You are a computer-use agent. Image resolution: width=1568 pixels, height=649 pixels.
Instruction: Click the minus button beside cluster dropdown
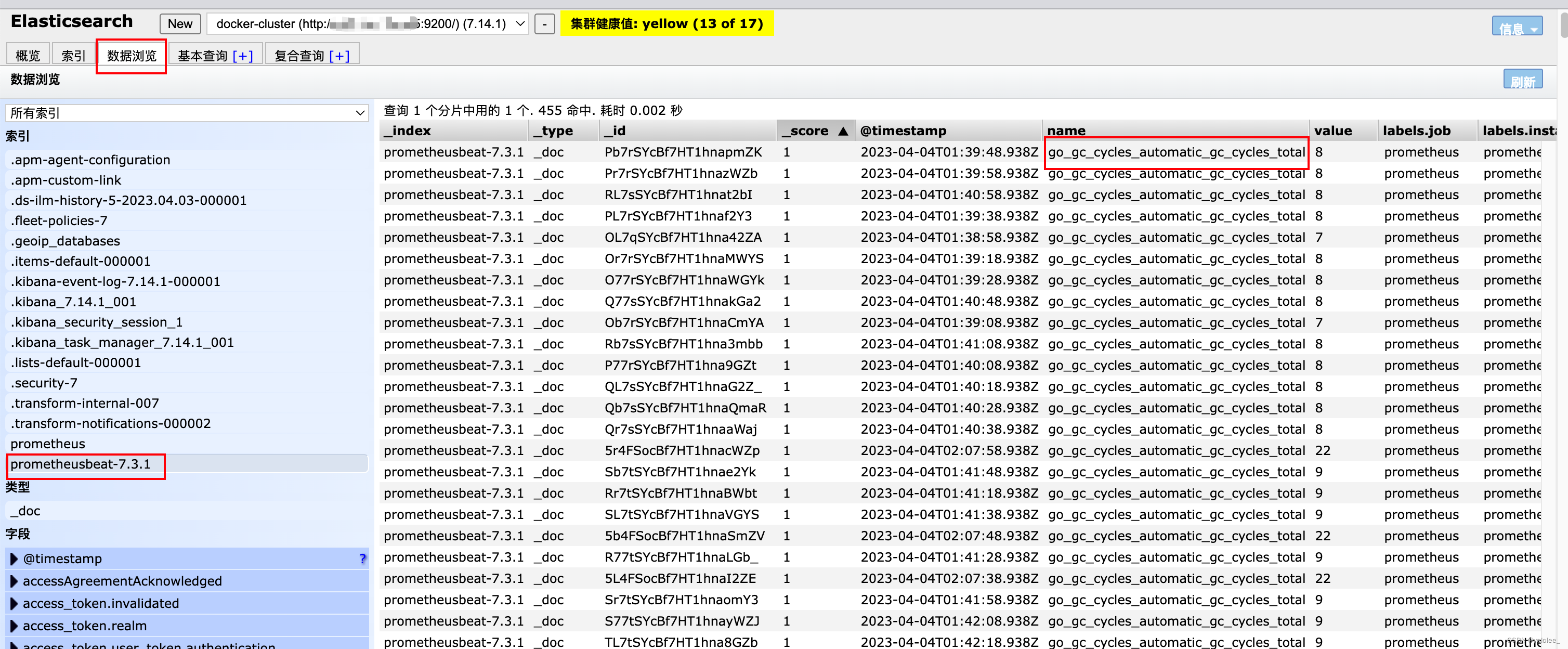544,24
